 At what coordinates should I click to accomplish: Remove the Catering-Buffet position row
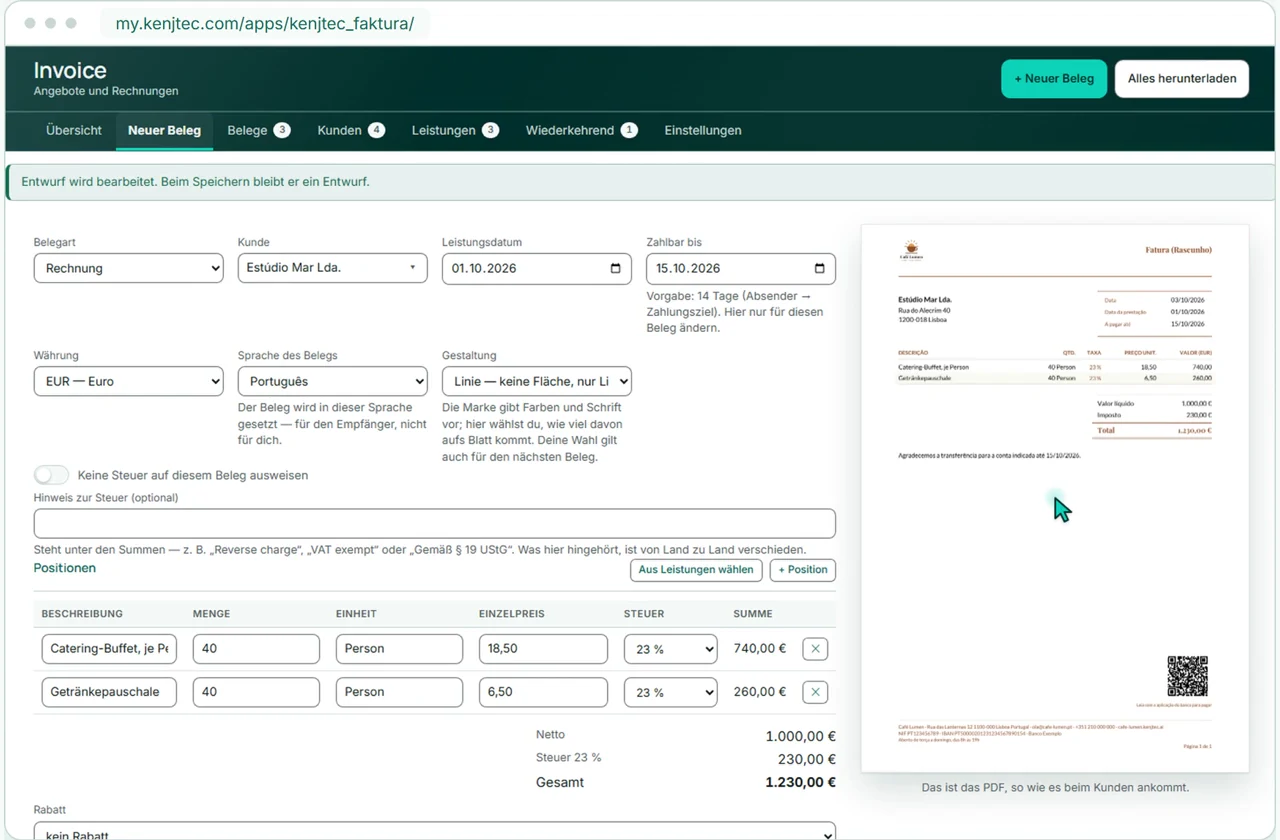[x=815, y=649]
